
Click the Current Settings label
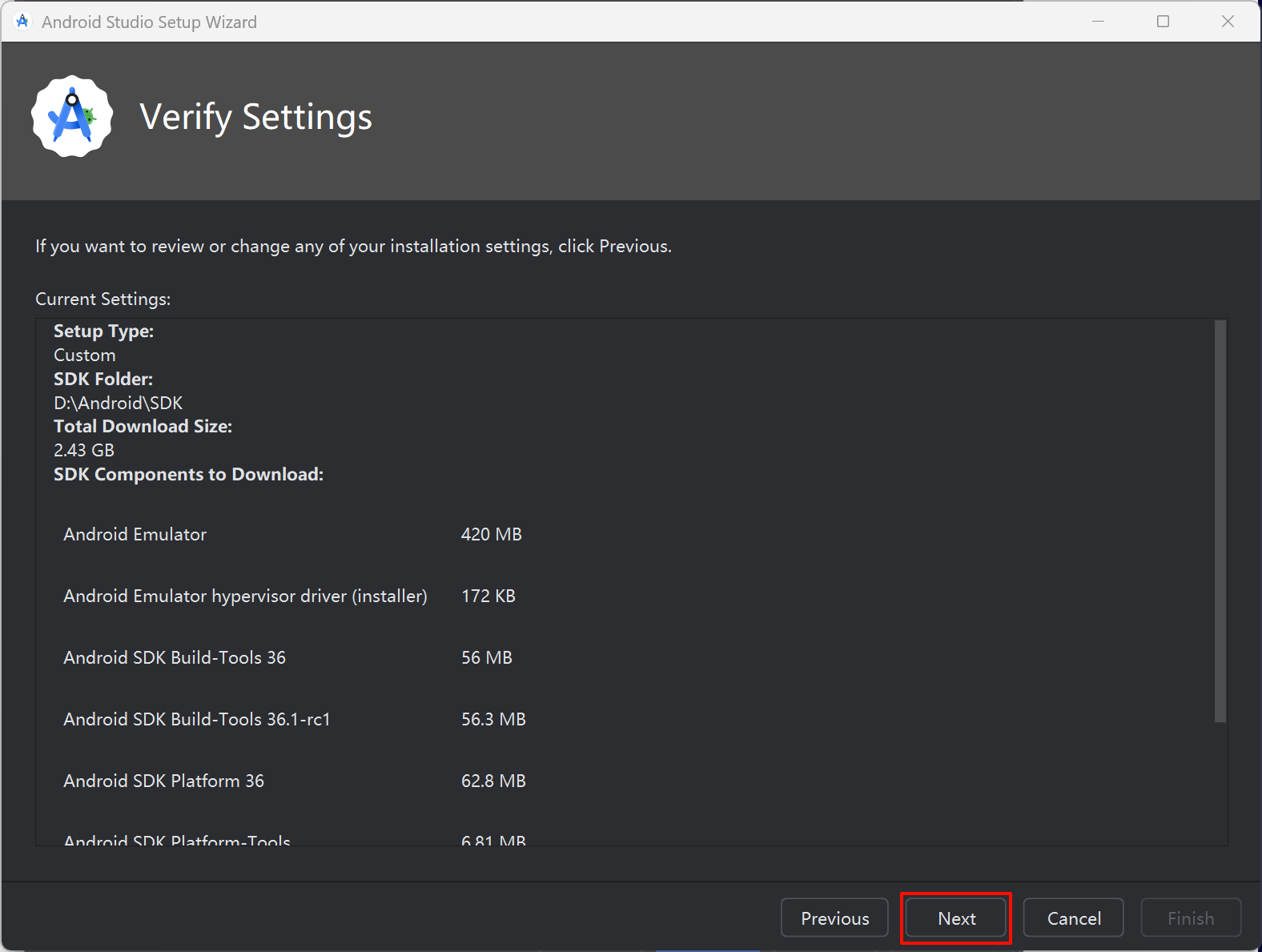[103, 299]
